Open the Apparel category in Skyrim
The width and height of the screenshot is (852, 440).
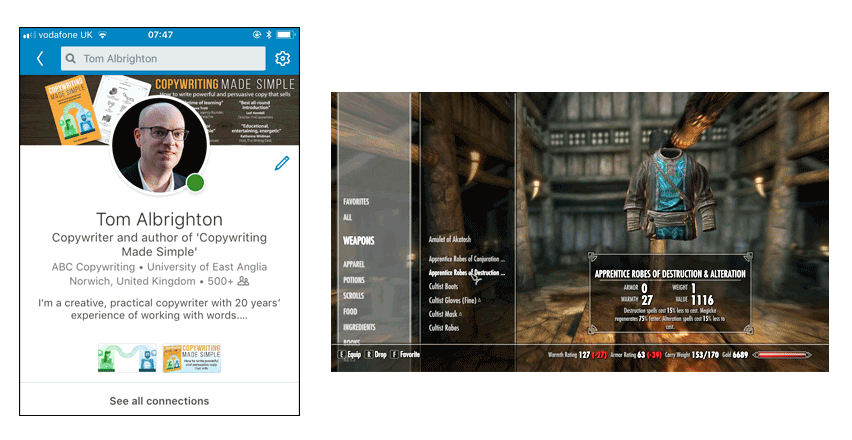(x=354, y=264)
